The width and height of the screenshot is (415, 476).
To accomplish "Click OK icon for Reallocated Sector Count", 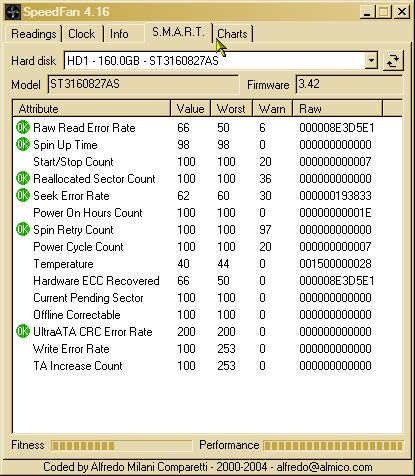I will [x=23, y=178].
